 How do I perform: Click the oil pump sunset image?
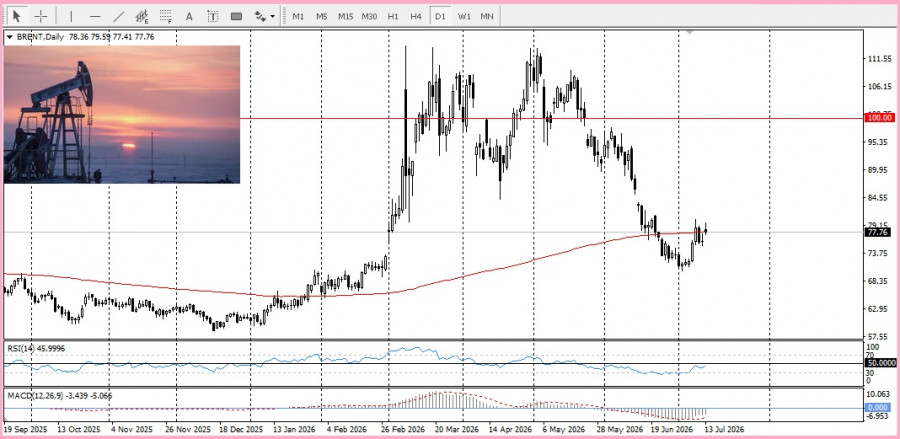pyautogui.click(x=122, y=115)
